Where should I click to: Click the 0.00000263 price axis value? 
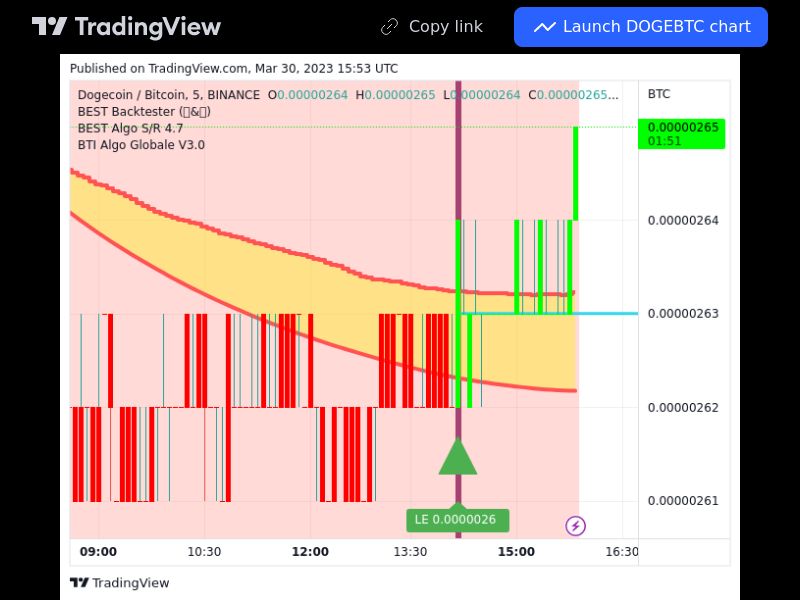click(x=683, y=313)
